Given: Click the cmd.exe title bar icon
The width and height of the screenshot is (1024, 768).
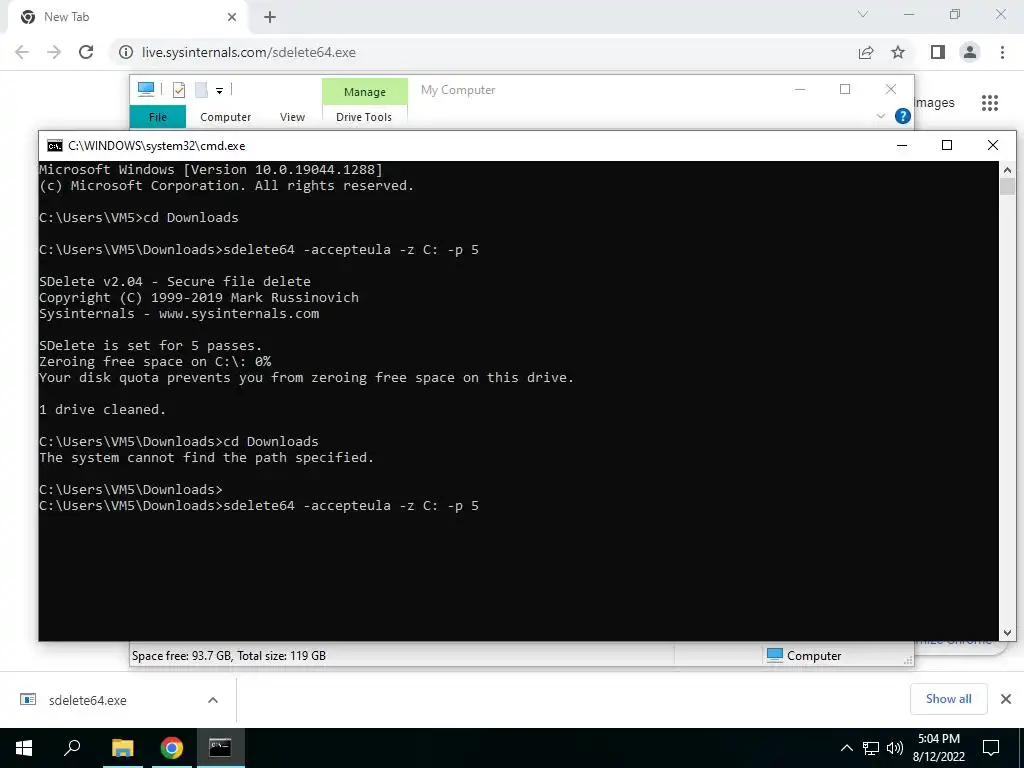Looking at the screenshot, I should 55,146.
